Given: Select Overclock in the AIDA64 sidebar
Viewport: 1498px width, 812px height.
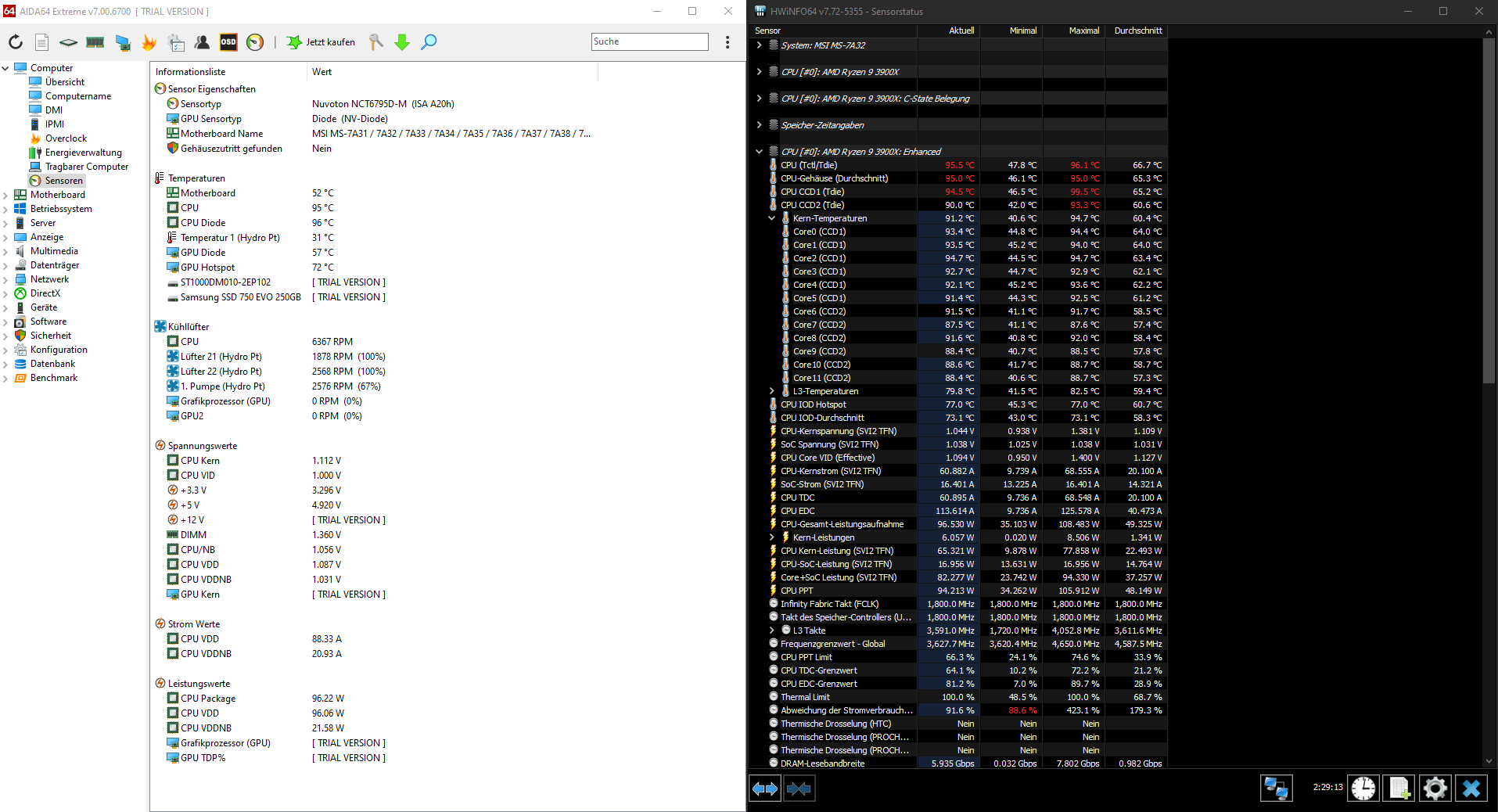Looking at the screenshot, I should point(66,138).
